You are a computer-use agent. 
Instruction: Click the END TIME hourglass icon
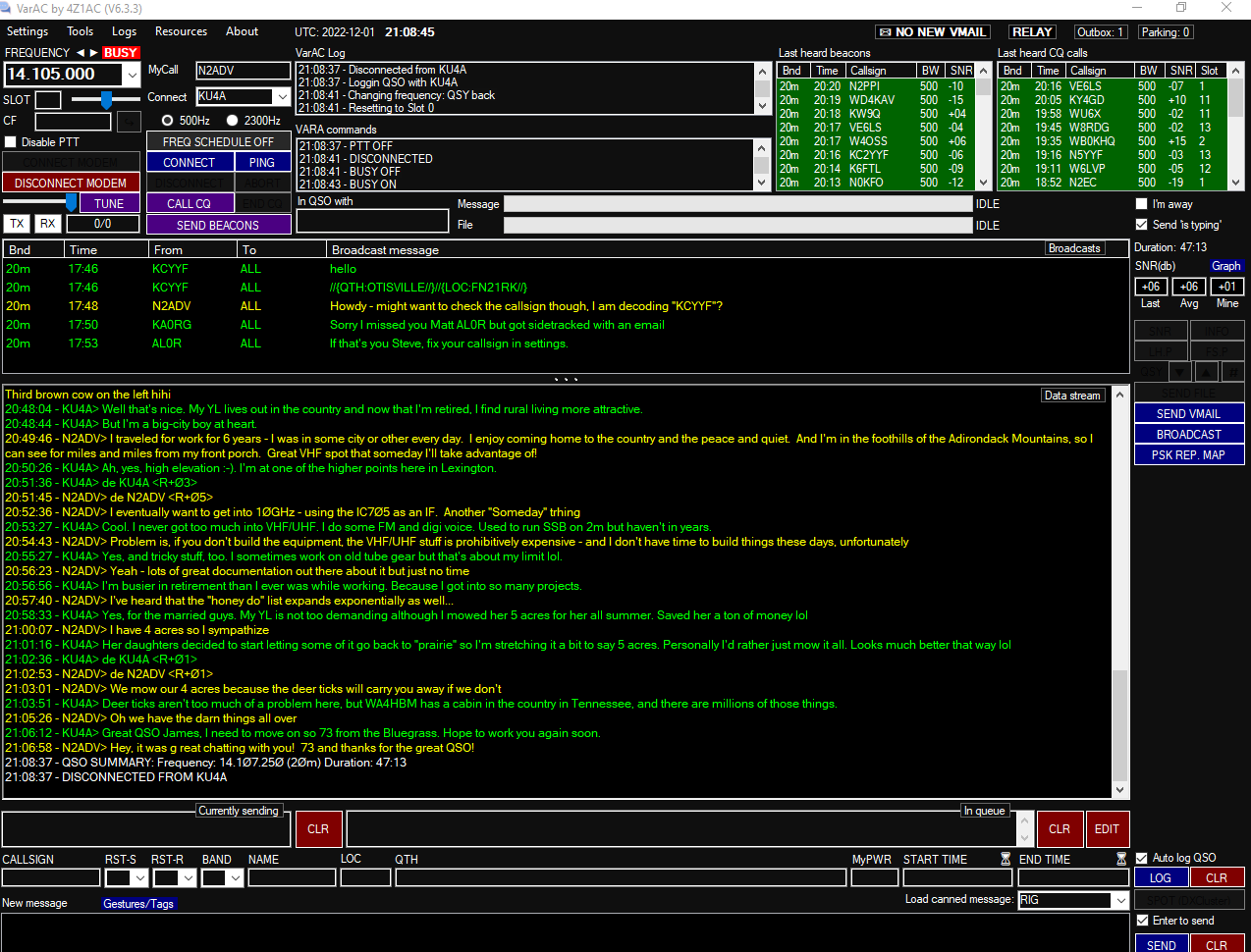coord(1121,859)
